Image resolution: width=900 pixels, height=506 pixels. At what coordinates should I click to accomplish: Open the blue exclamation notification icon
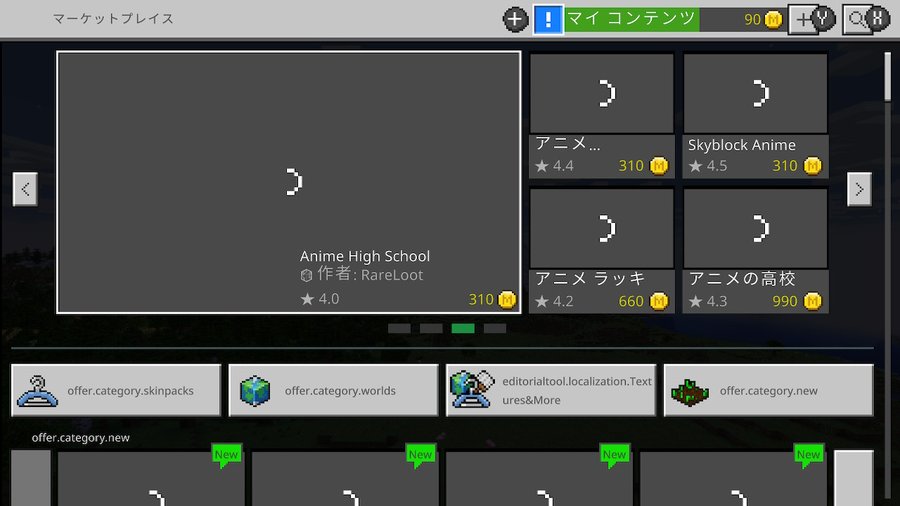point(548,20)
